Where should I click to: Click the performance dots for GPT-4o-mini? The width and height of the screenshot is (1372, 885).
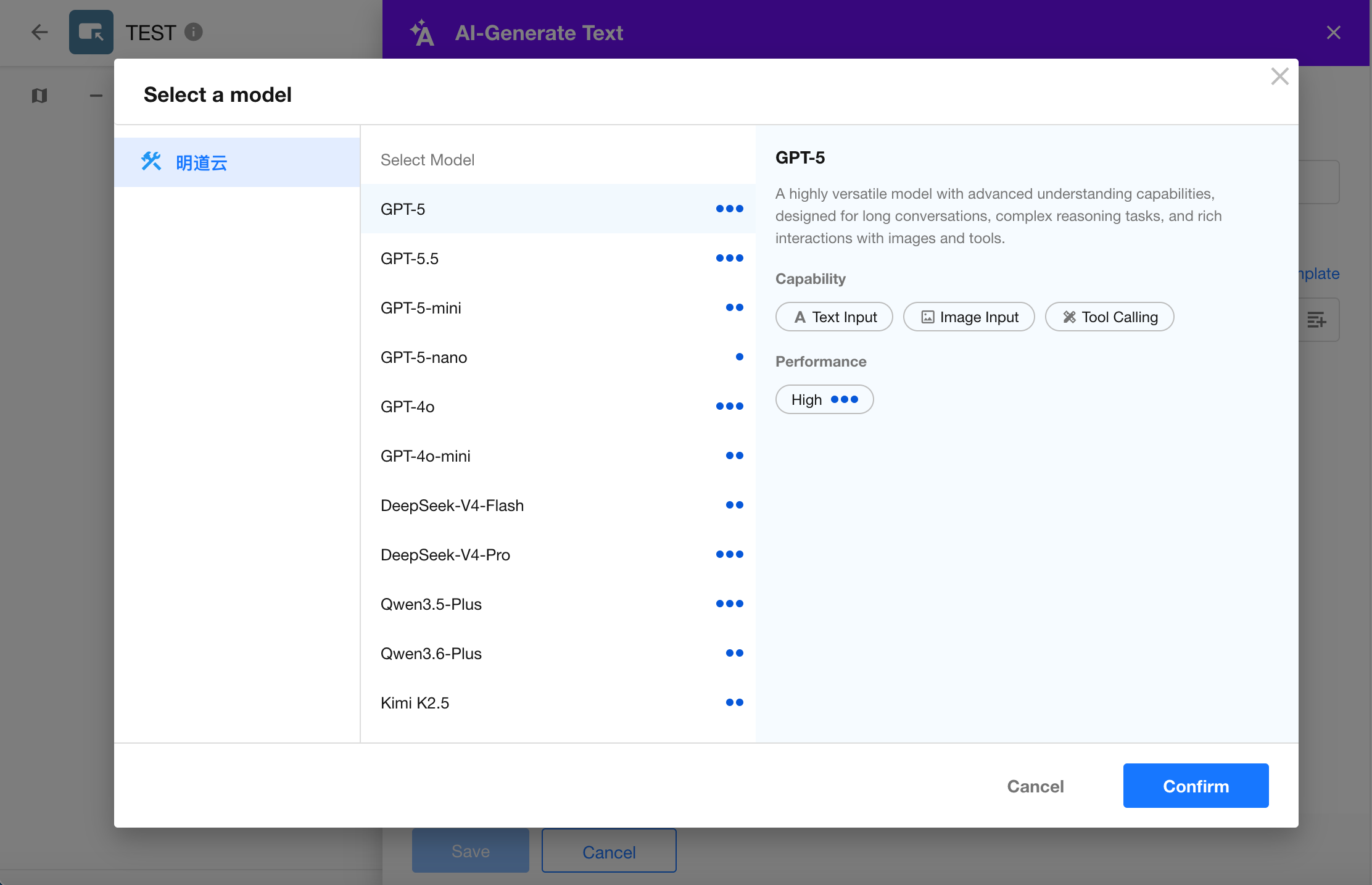pos(735,455)
